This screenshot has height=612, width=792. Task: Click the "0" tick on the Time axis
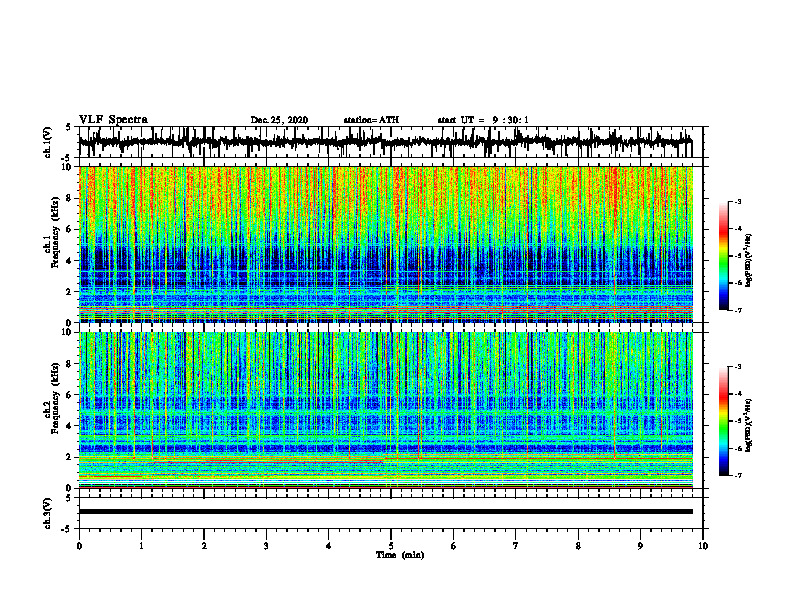[79, 546]
